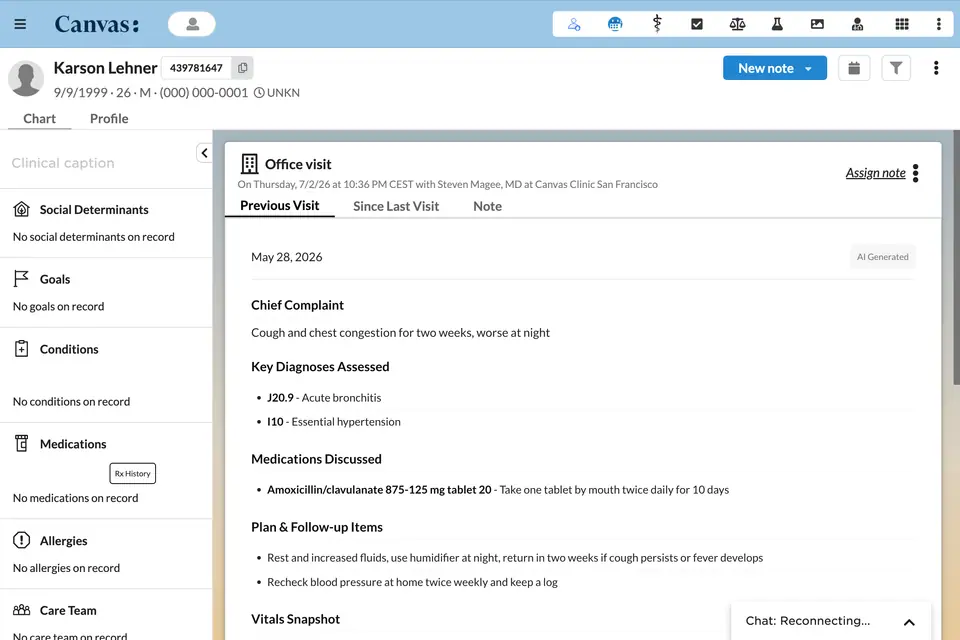Open patient header more options dots

pyautogui.click(x=936, y=68)
